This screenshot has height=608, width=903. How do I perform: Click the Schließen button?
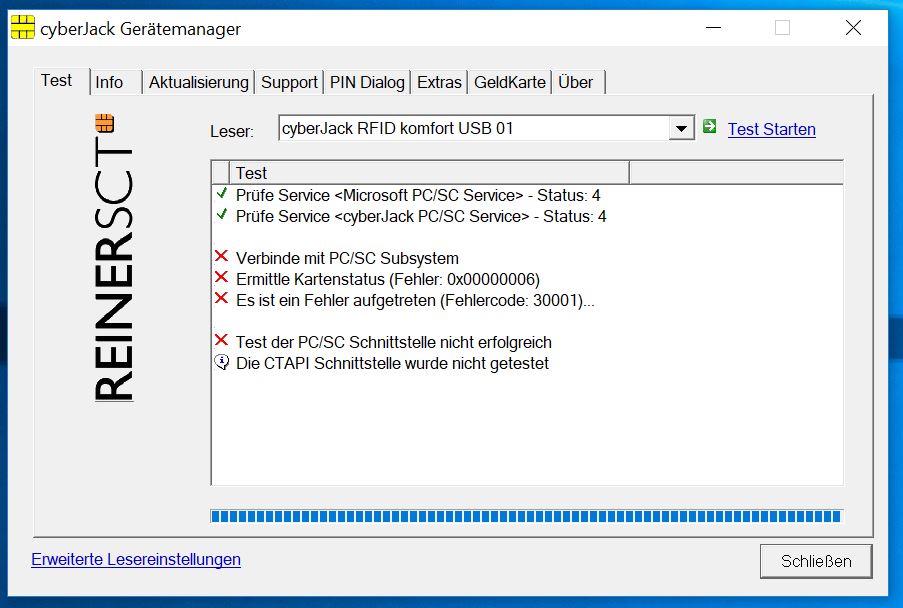(x=816, y=561)
